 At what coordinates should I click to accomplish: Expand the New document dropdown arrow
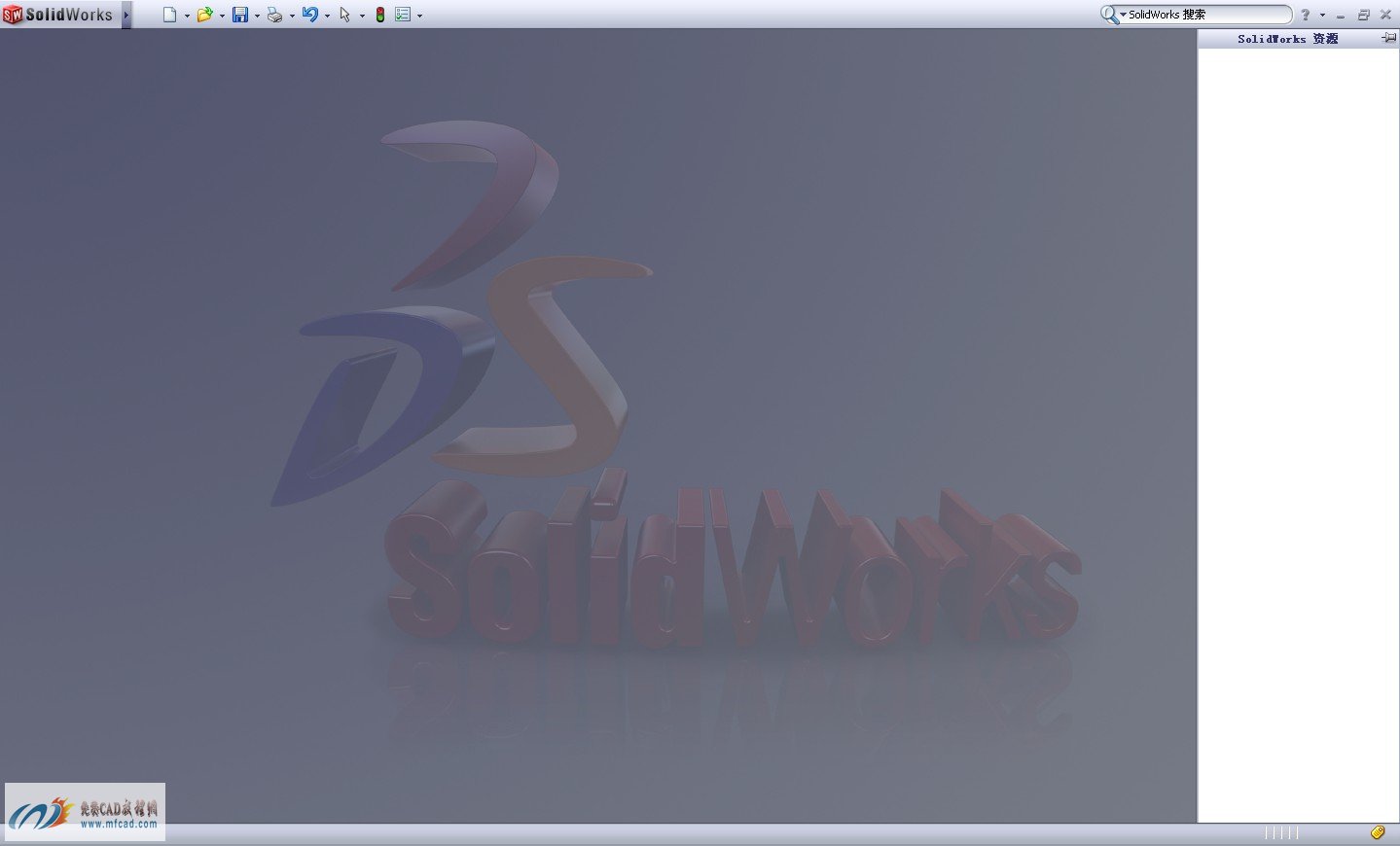[x=186, y=15]
